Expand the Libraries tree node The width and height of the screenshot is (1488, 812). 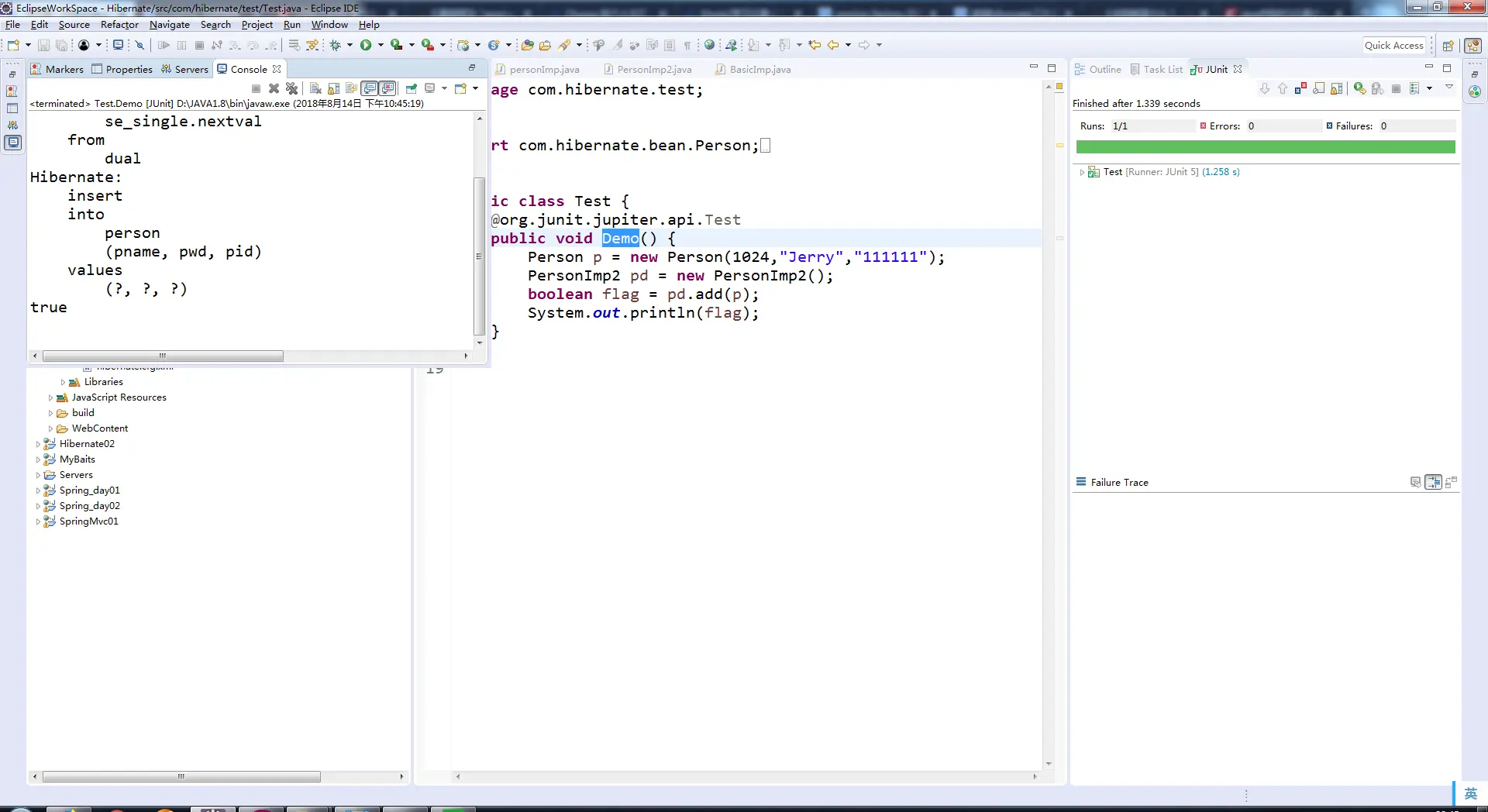[63, 382]
